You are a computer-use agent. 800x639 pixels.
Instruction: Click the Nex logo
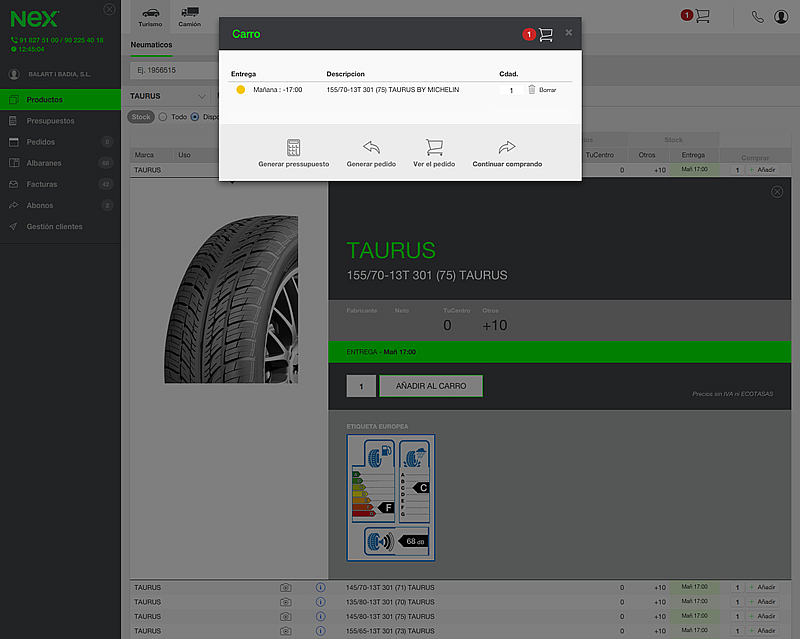point(34,19)
